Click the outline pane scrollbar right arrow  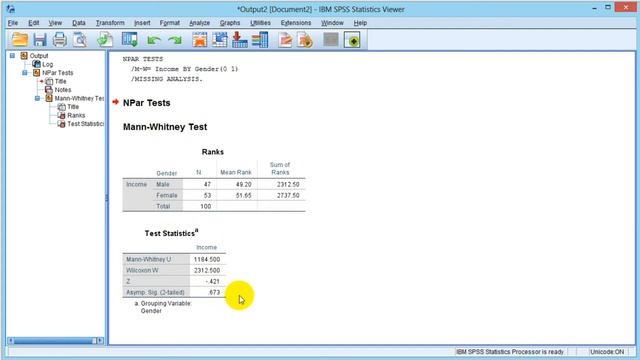100,340
